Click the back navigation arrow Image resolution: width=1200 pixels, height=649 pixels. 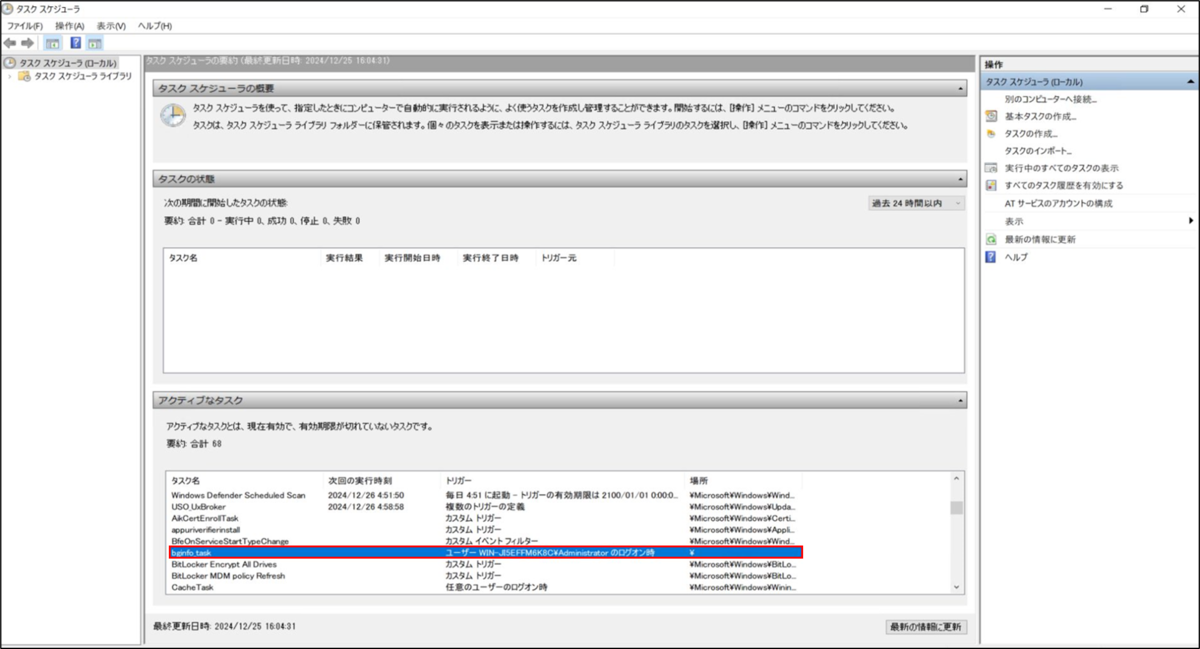pyautogui.click(x=10, y=43)
